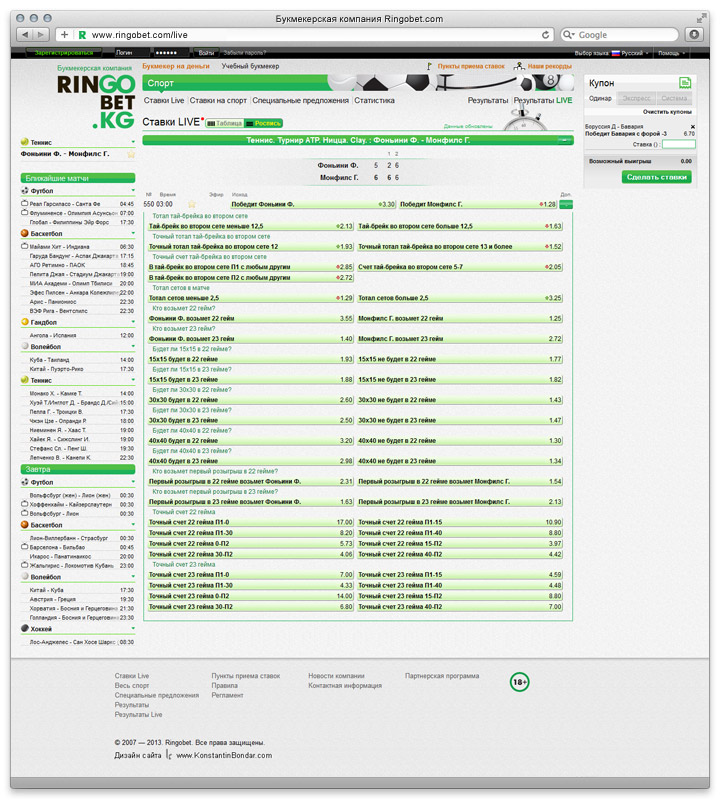Viewport: 720px width, 804px height.
Task: Collapse the top Теннис sidebar section
Action: click(133, 142)
